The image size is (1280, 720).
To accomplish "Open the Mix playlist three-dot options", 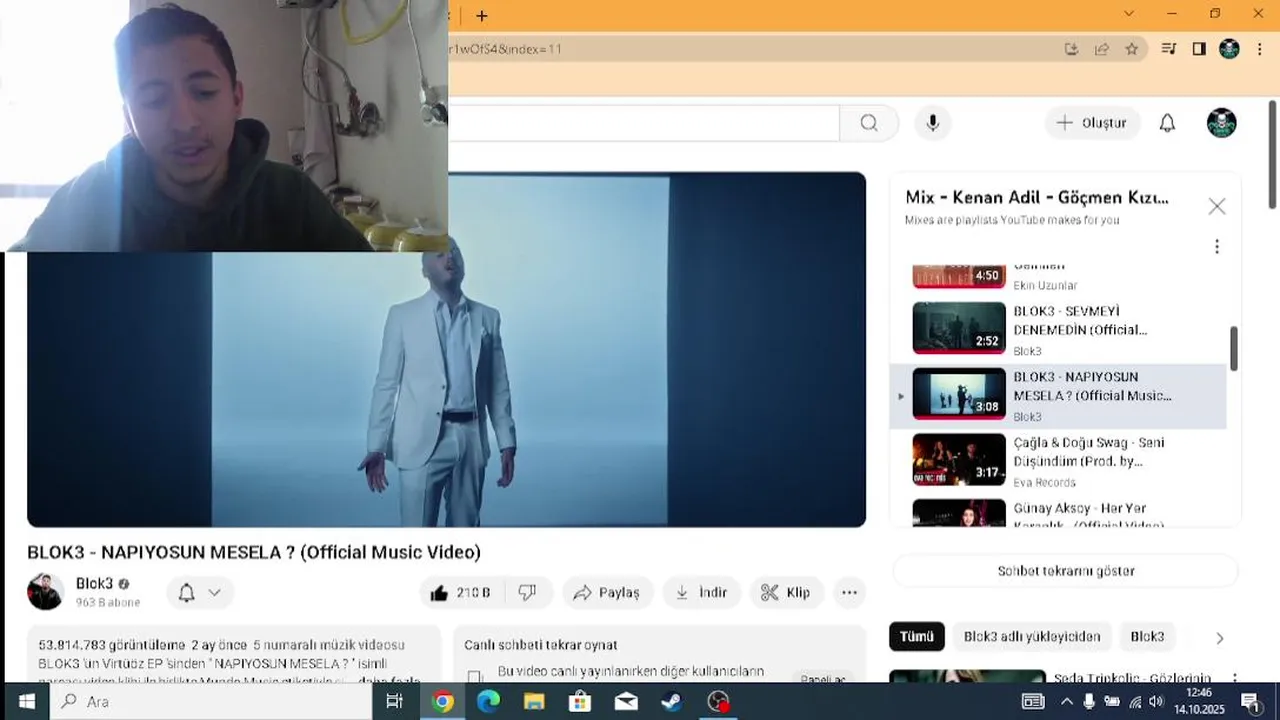I will [1217, 246].
